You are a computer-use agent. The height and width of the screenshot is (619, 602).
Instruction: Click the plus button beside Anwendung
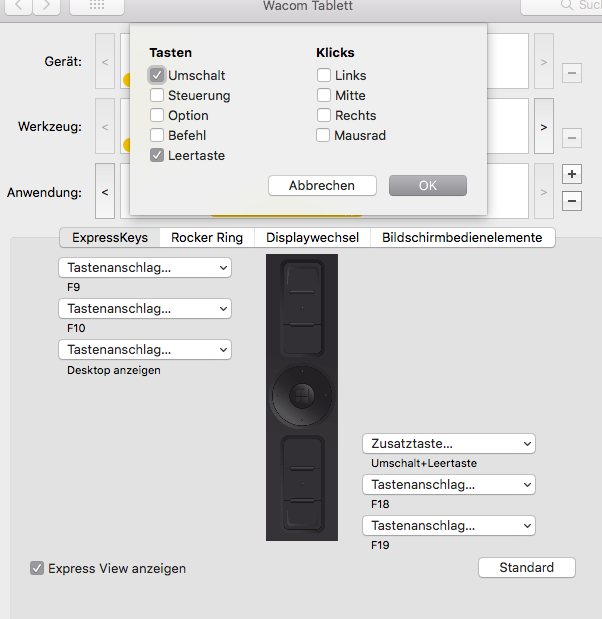click(572, 174)
